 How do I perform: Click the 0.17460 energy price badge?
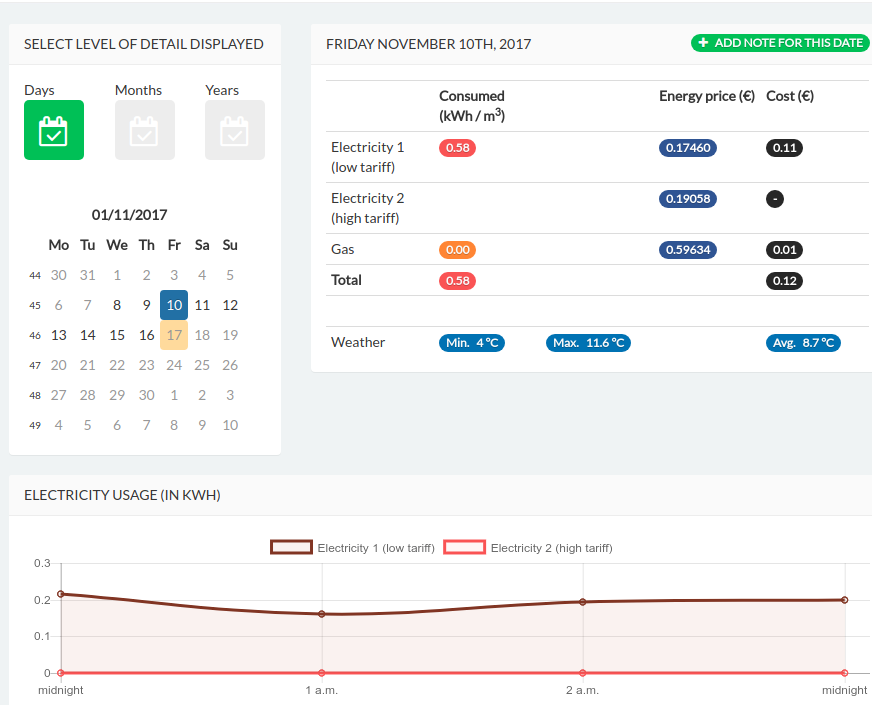(x=688, y=148)
